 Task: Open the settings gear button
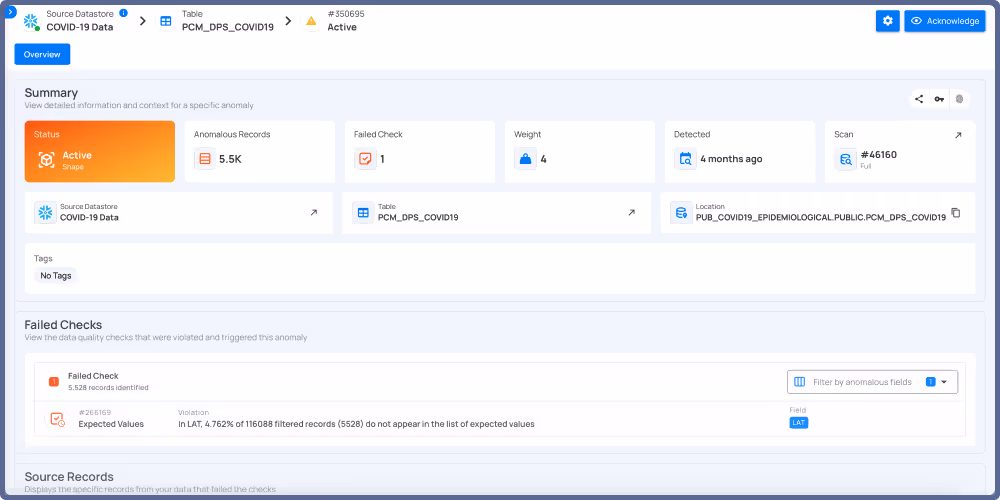click(x=888, y=21)
